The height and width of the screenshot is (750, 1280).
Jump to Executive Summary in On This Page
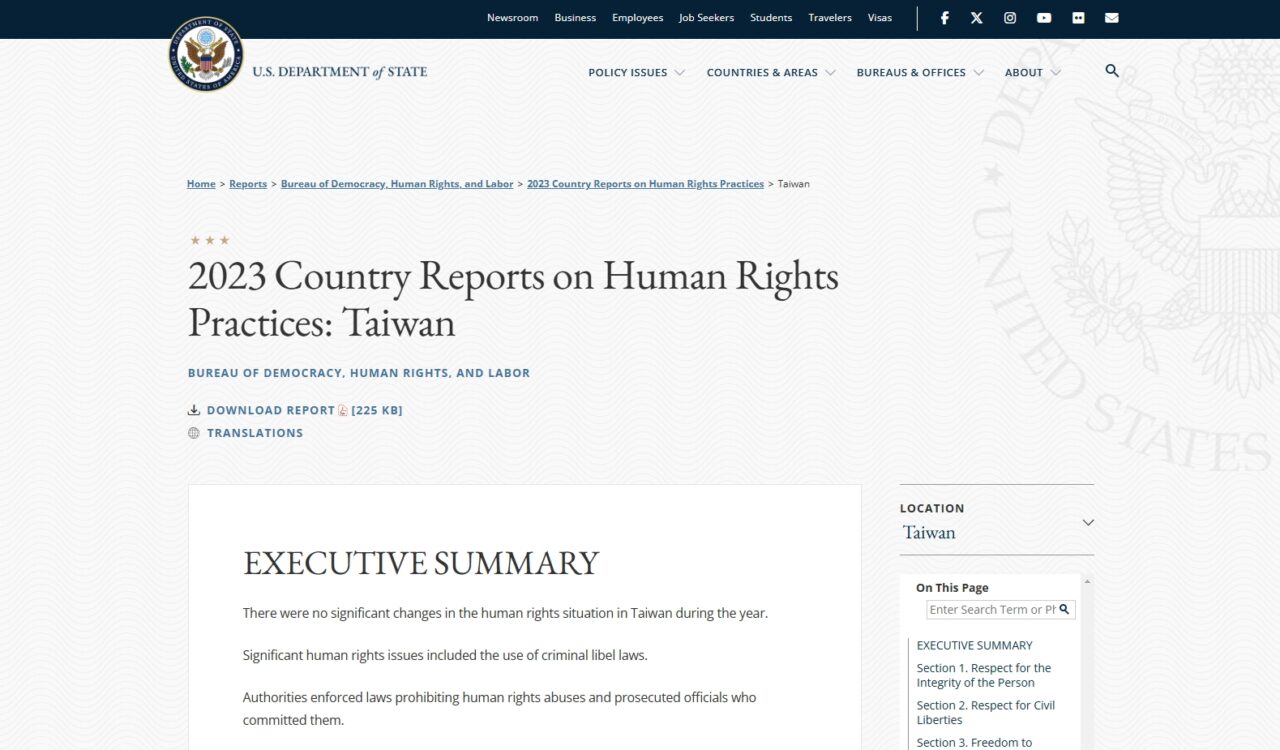[x=975, y=645]
